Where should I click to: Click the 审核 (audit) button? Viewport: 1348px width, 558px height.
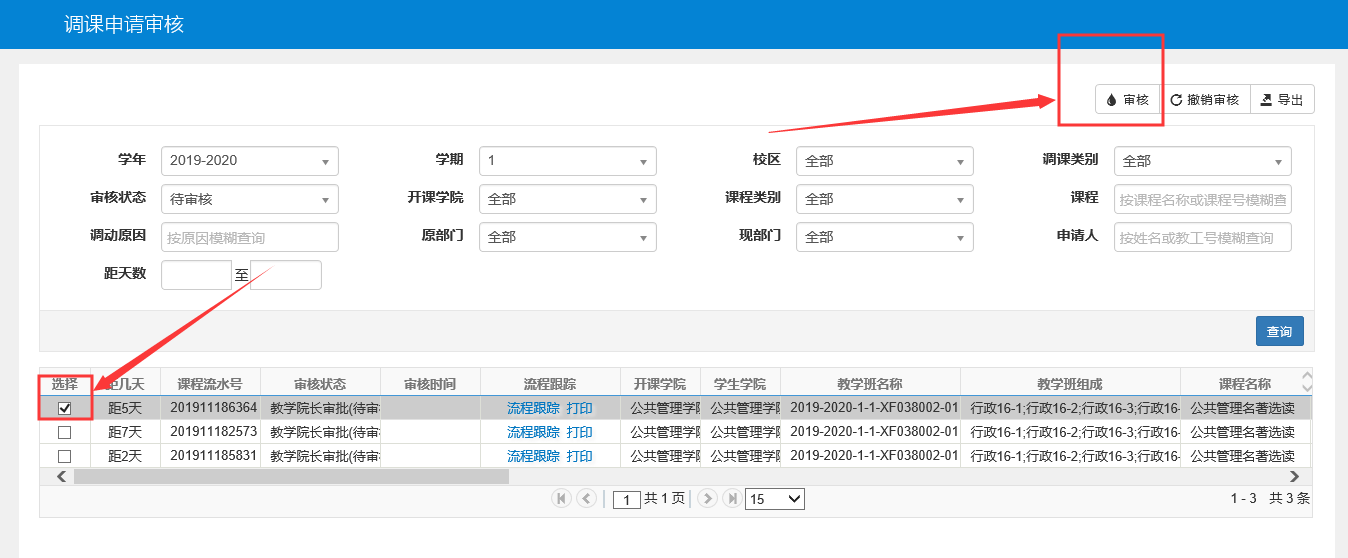tap(1127, 100)
